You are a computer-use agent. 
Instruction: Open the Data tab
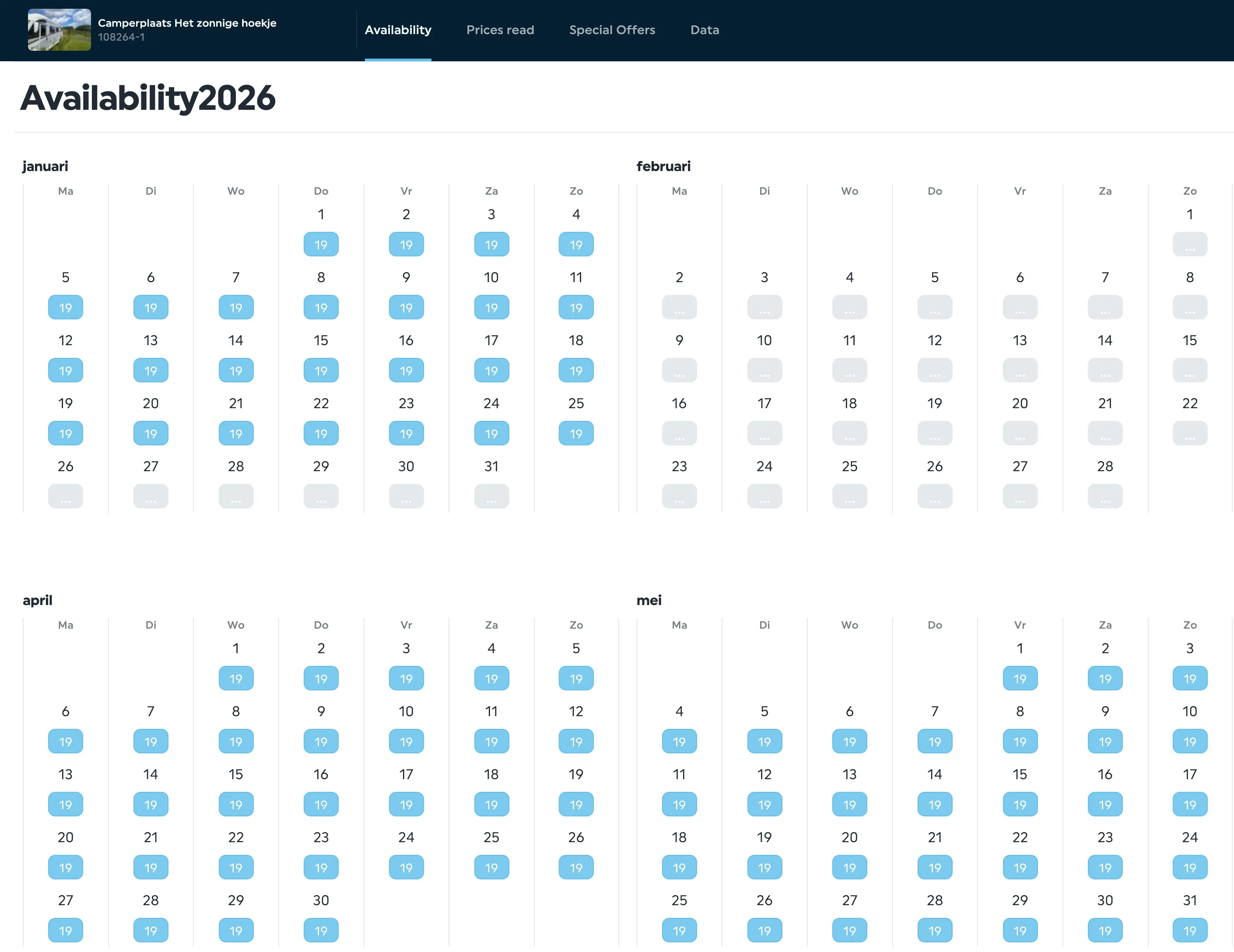pyautogui.click(x=704, y=30)
